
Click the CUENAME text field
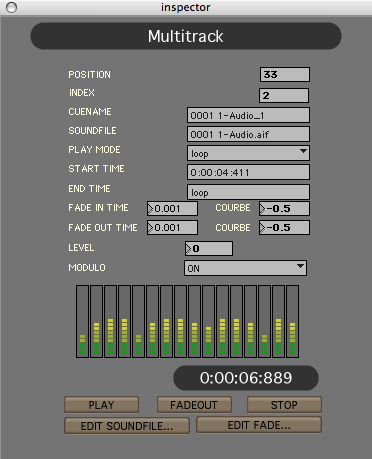click(x=248, y=115)
